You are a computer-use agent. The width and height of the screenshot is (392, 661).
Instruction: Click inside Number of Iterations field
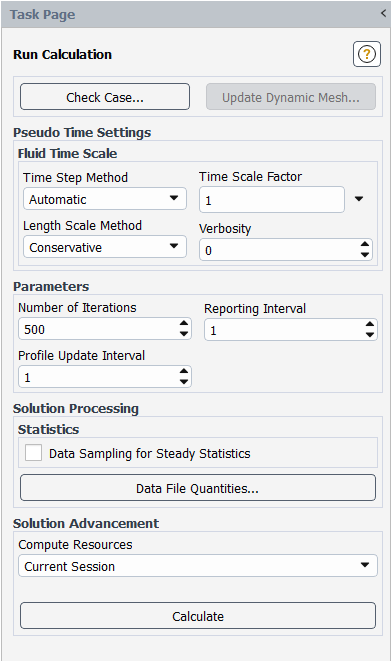[99, 329]
